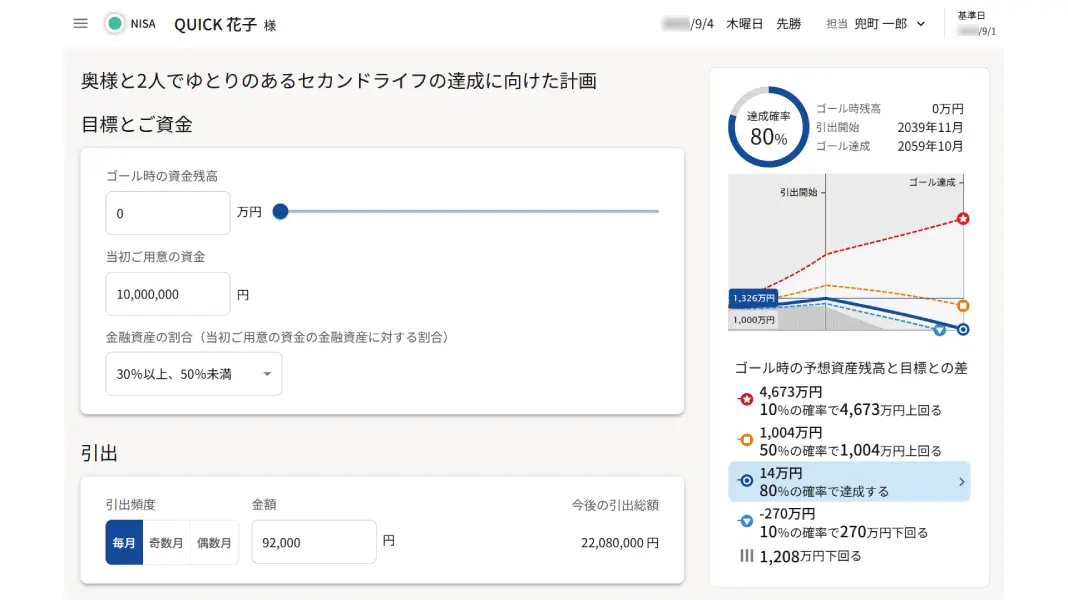
Task: Click the plan title 奥様と2人でゆとりのある…
Action: tap(339, 81)
